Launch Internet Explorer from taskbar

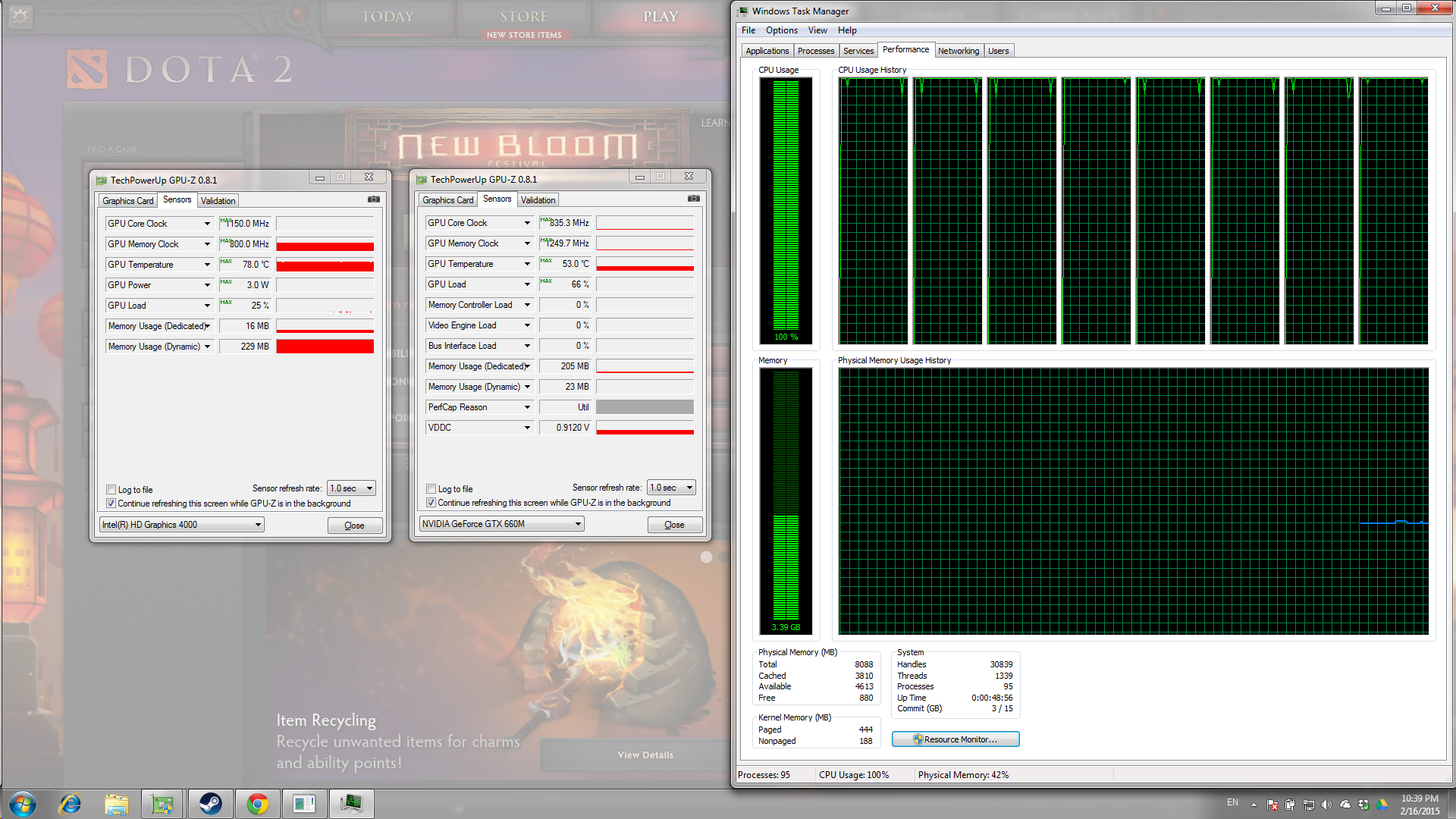(70, 804)
